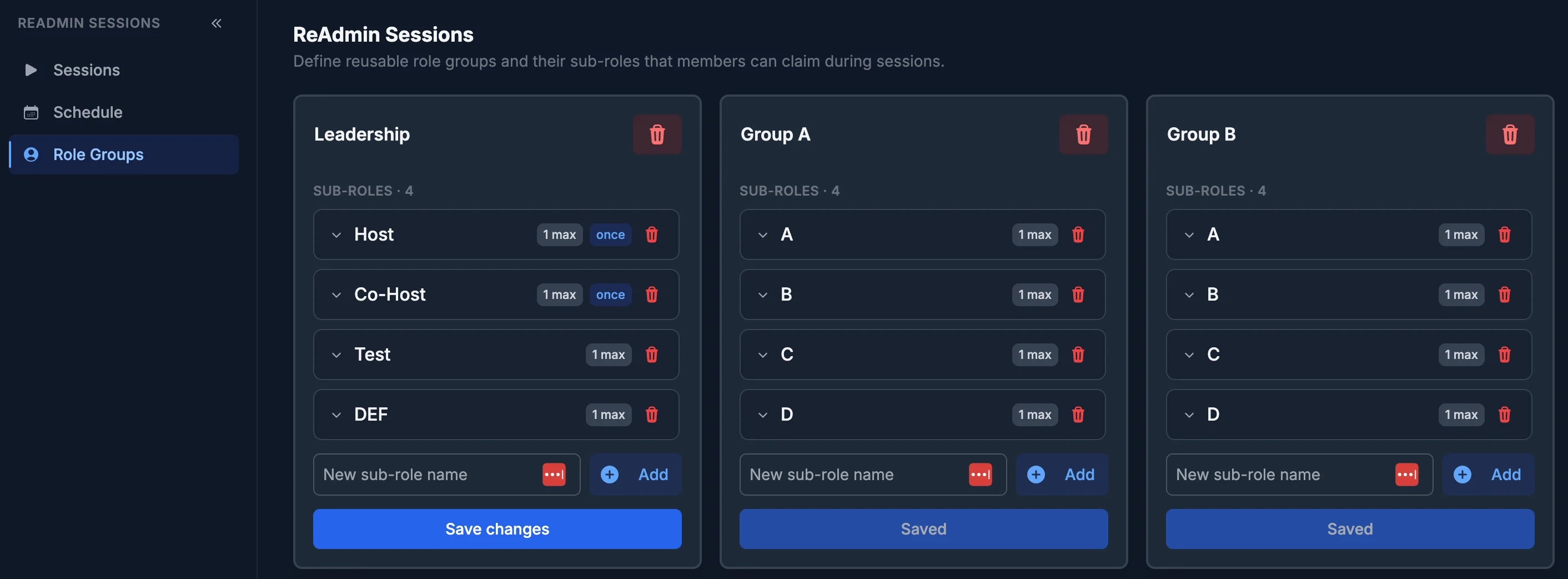Add a new sub-role to Group B
The image size is (1568, 579).
click(1488, 474)
